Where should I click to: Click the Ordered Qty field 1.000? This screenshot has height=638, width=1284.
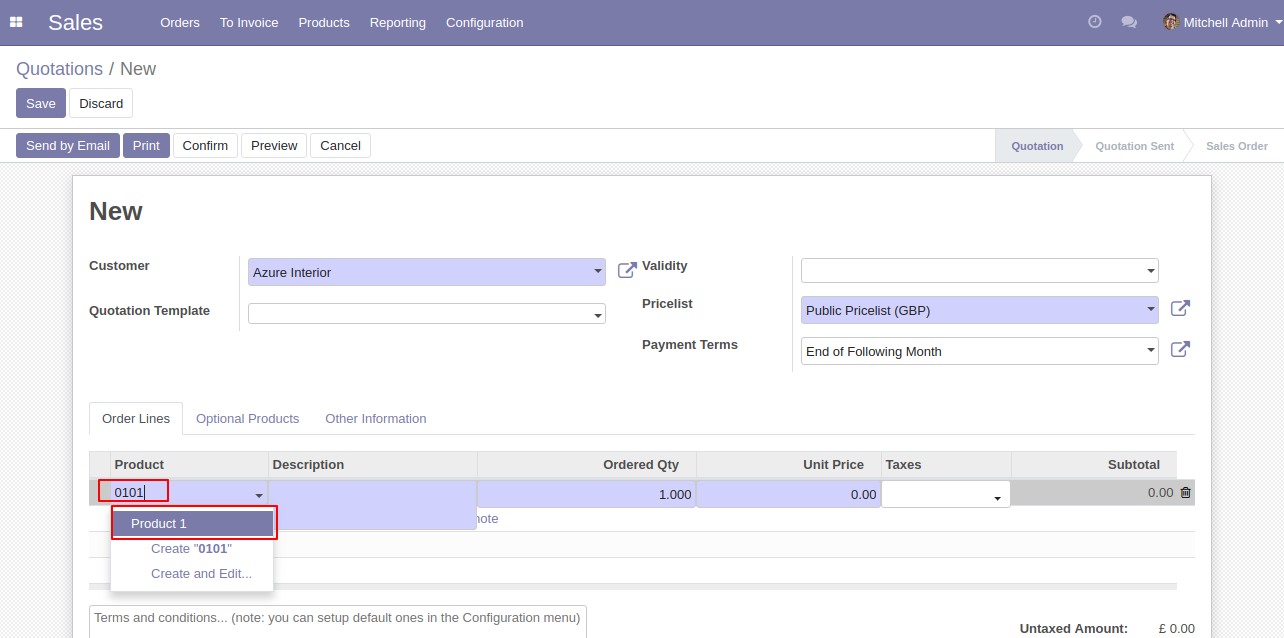587,494
